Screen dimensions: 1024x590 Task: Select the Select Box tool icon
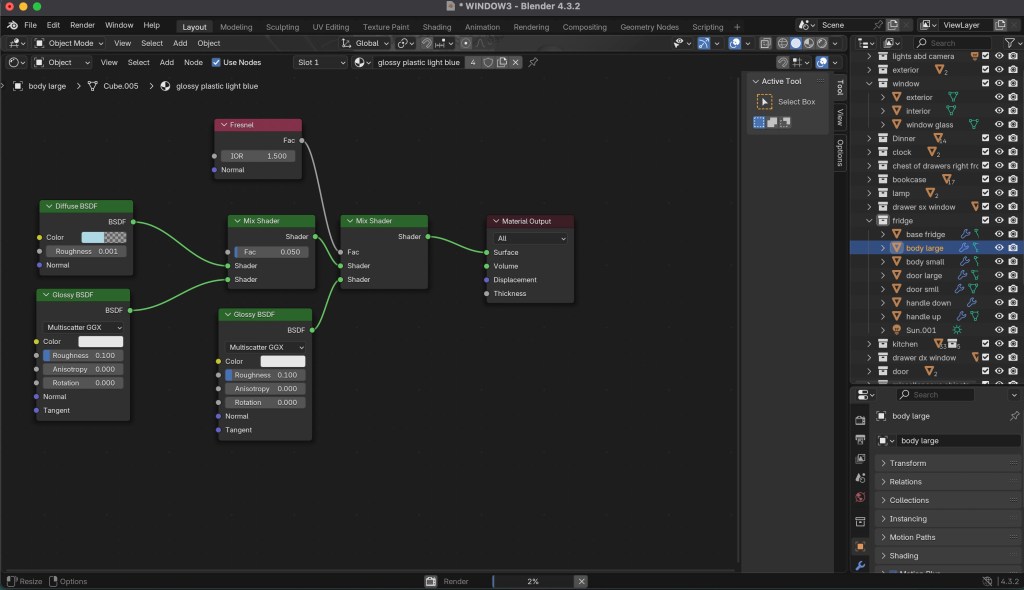765,102
